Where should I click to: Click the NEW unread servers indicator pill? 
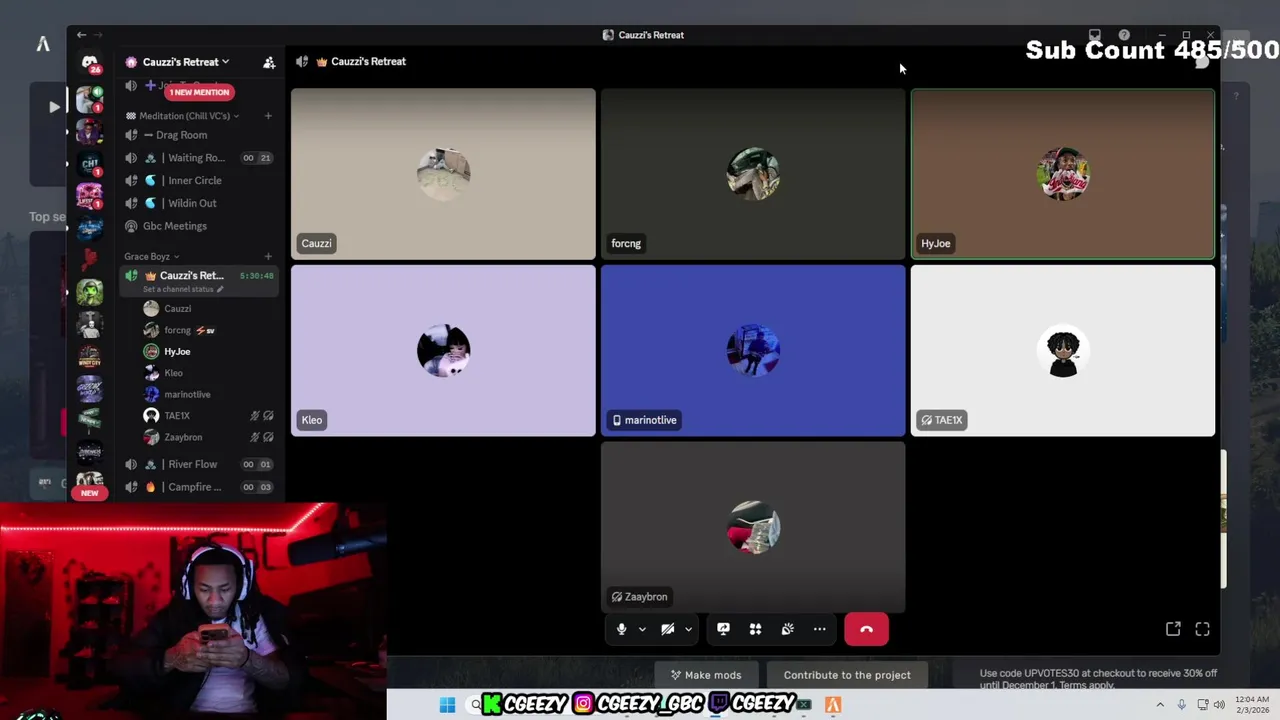[x=90, y=493]
